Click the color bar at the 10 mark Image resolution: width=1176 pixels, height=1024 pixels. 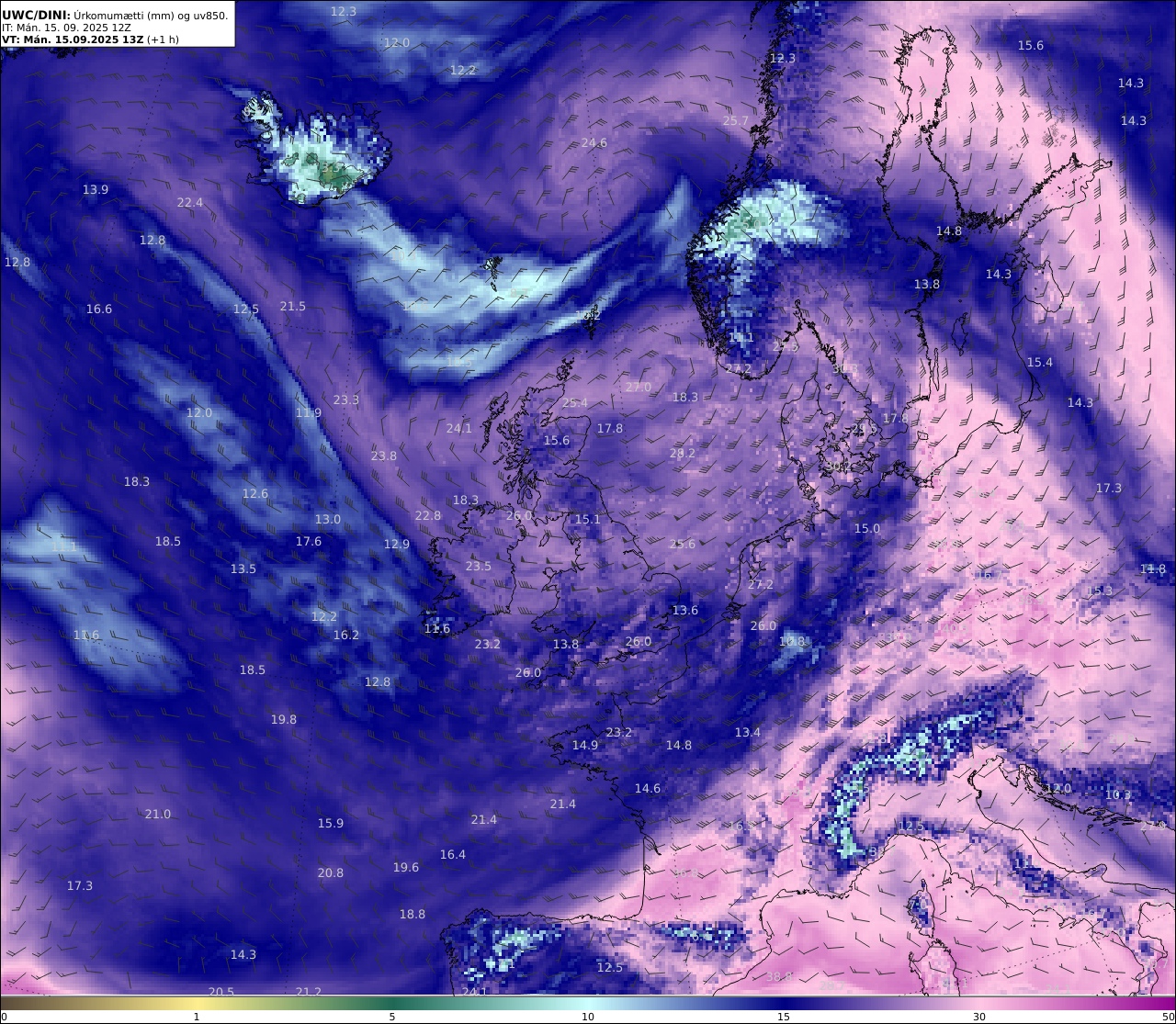click(588, 1002)
